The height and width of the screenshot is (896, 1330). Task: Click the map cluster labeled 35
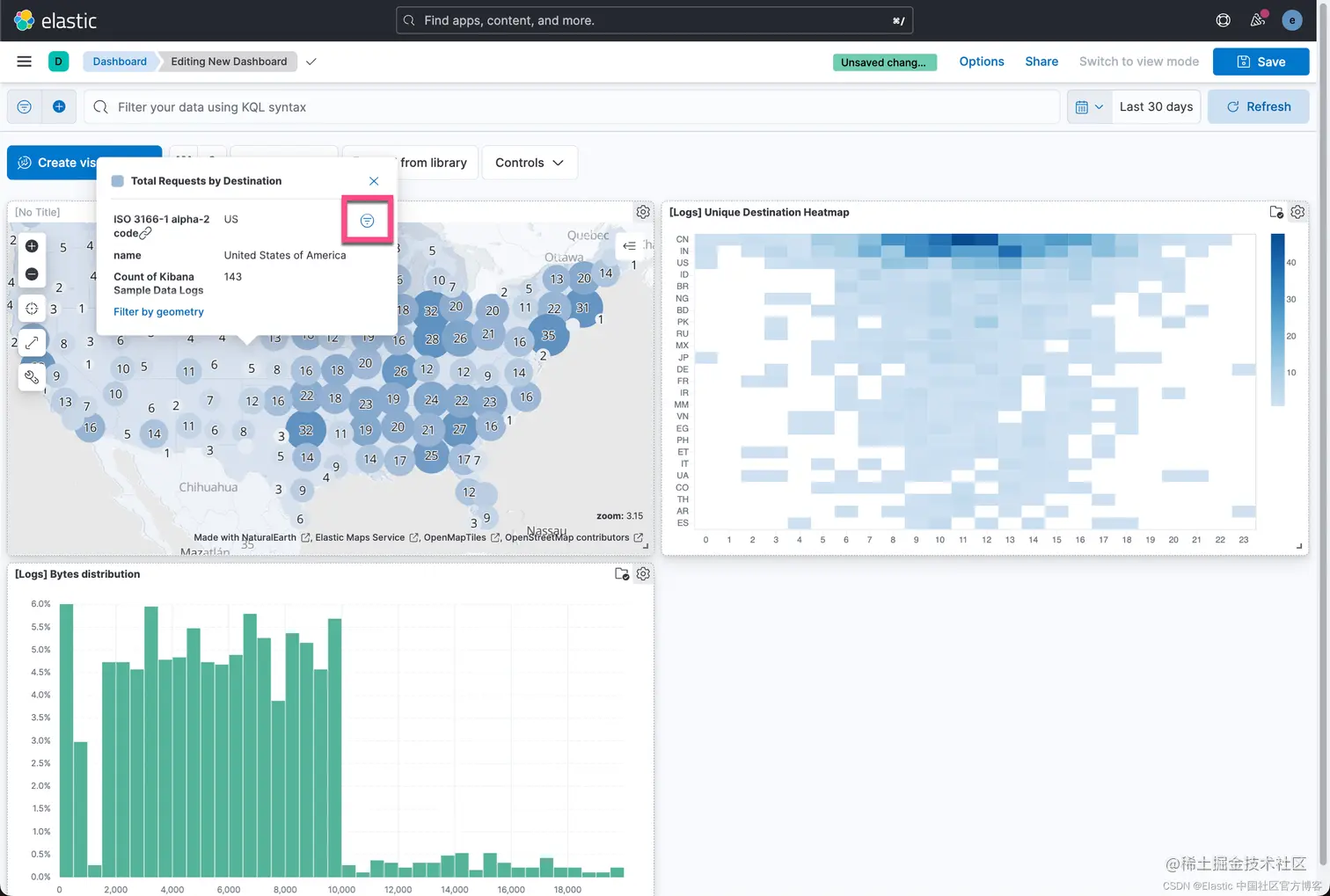(x=549, y=336)
